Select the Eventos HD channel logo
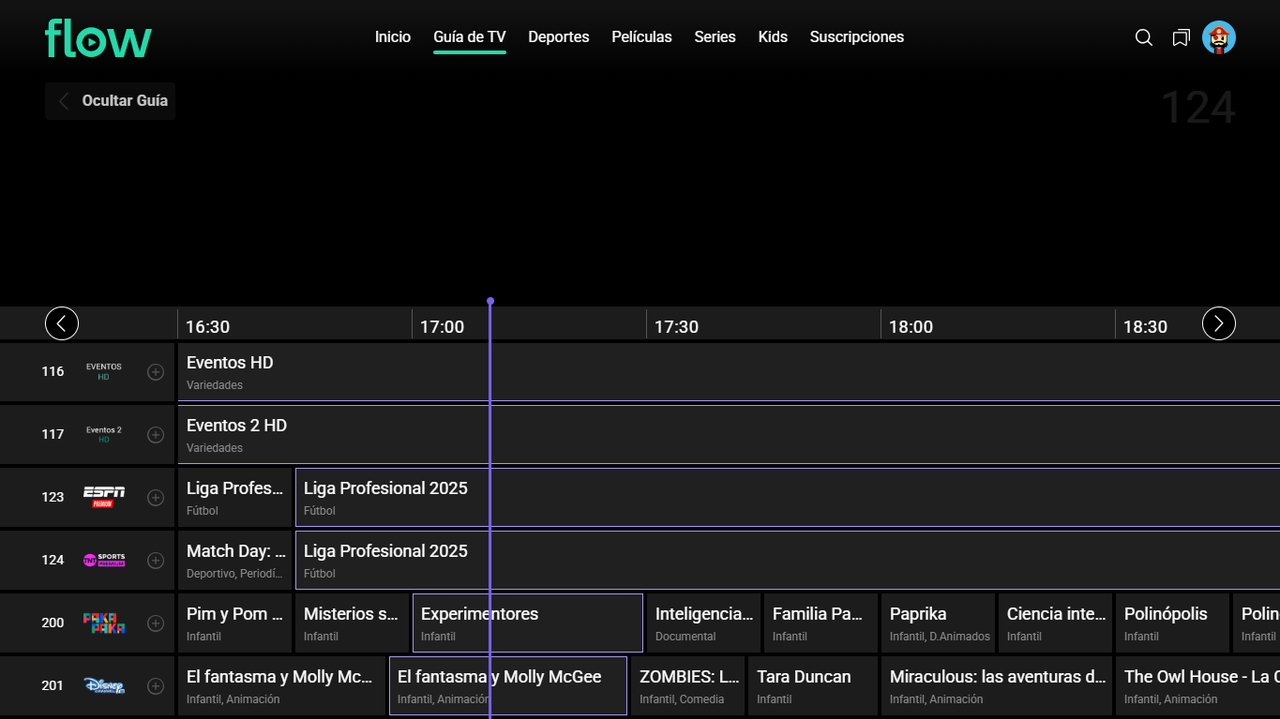 (x=104, y=372)
